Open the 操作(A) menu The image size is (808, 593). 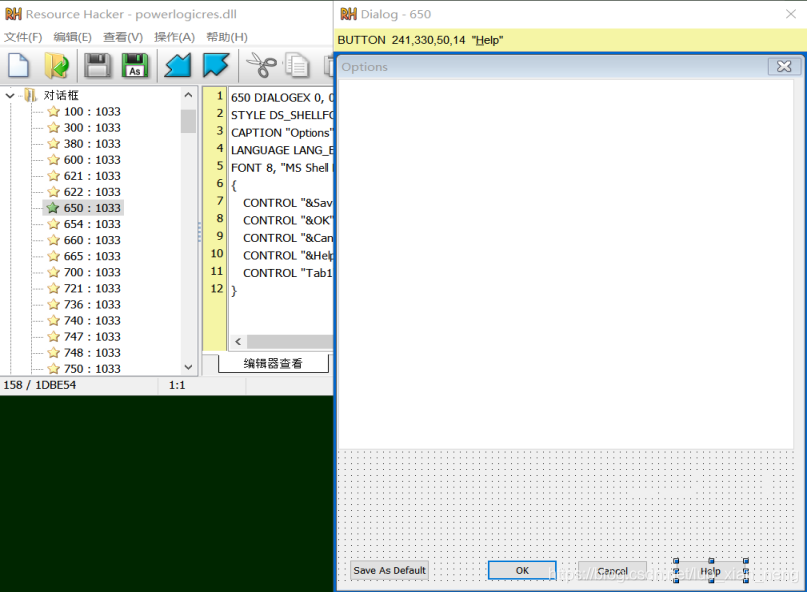click(x=174, y=37)
